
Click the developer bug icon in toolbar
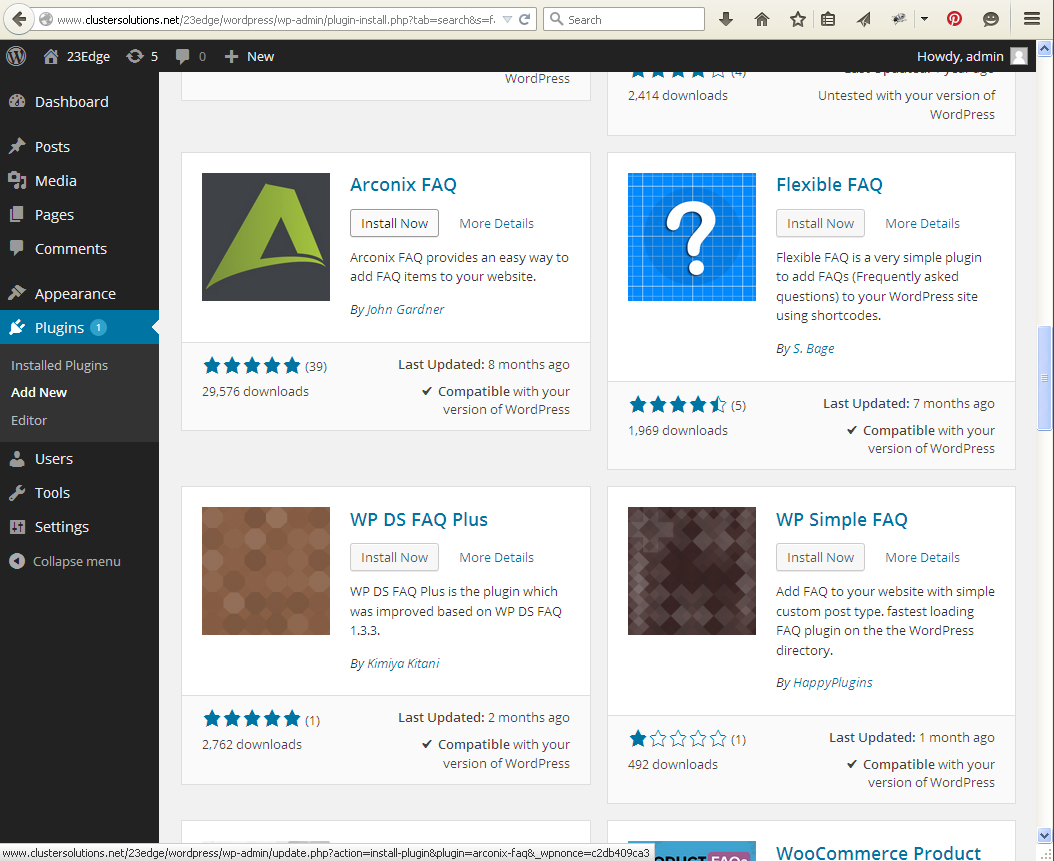click(x=899, y=19)
